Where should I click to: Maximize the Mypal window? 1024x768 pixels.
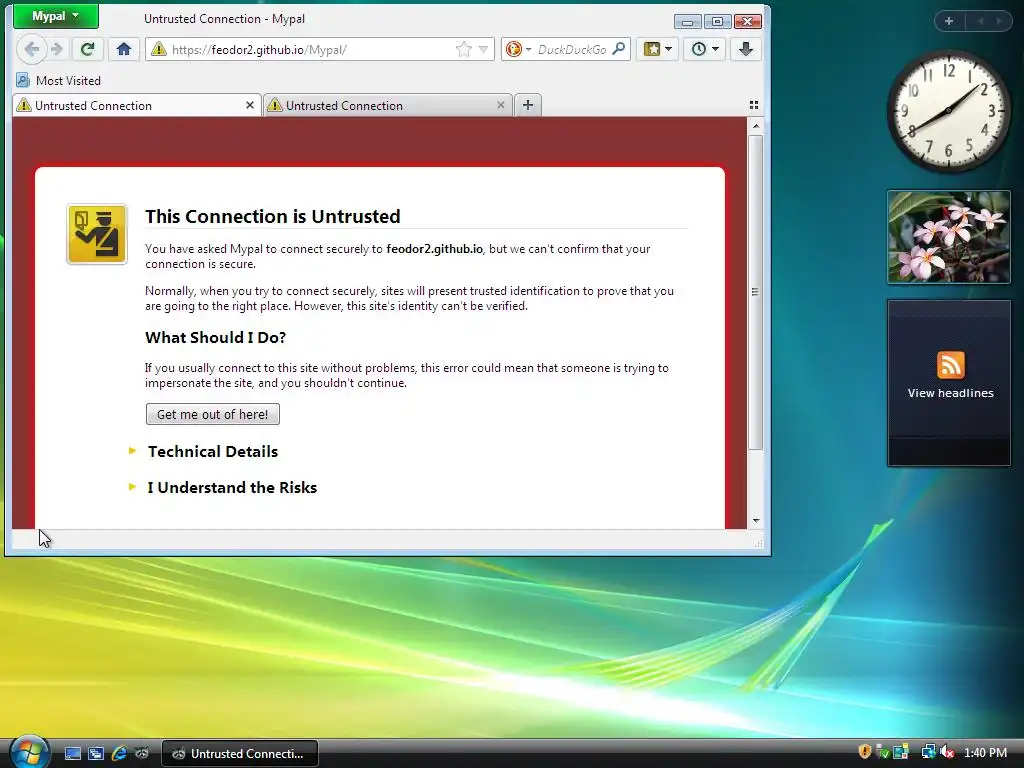pyautogui.click(x=717, y=22)
